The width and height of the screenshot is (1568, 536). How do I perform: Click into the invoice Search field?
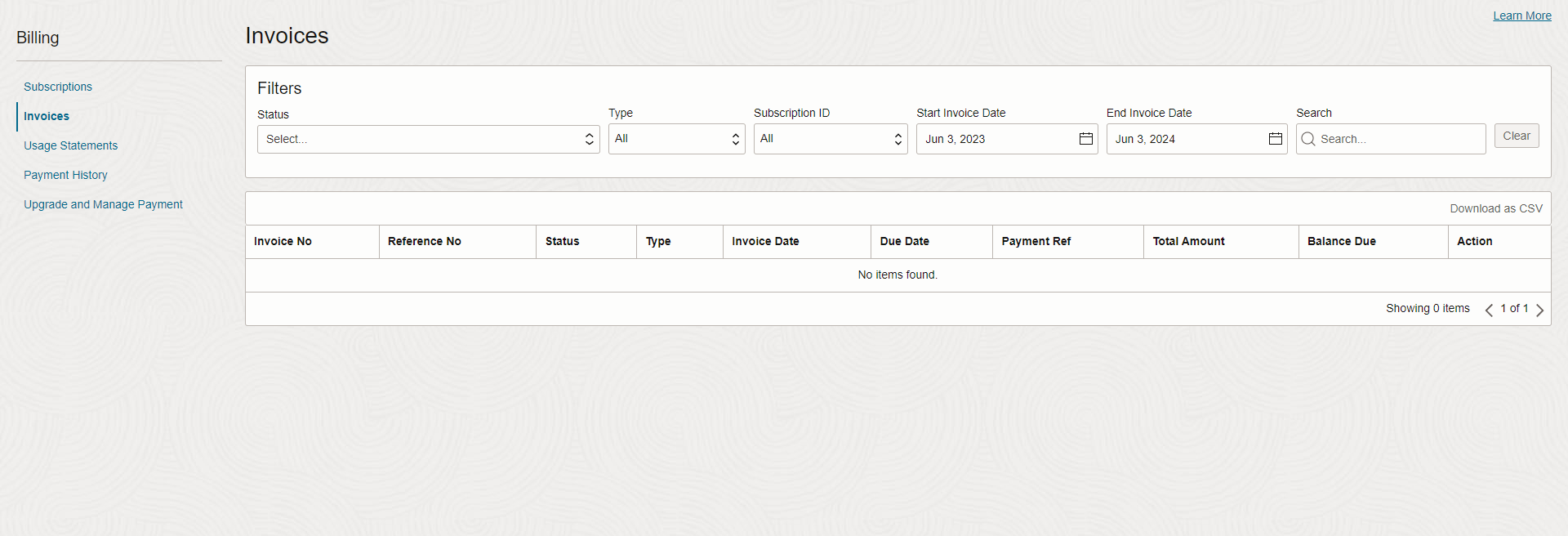(1391, 139)
